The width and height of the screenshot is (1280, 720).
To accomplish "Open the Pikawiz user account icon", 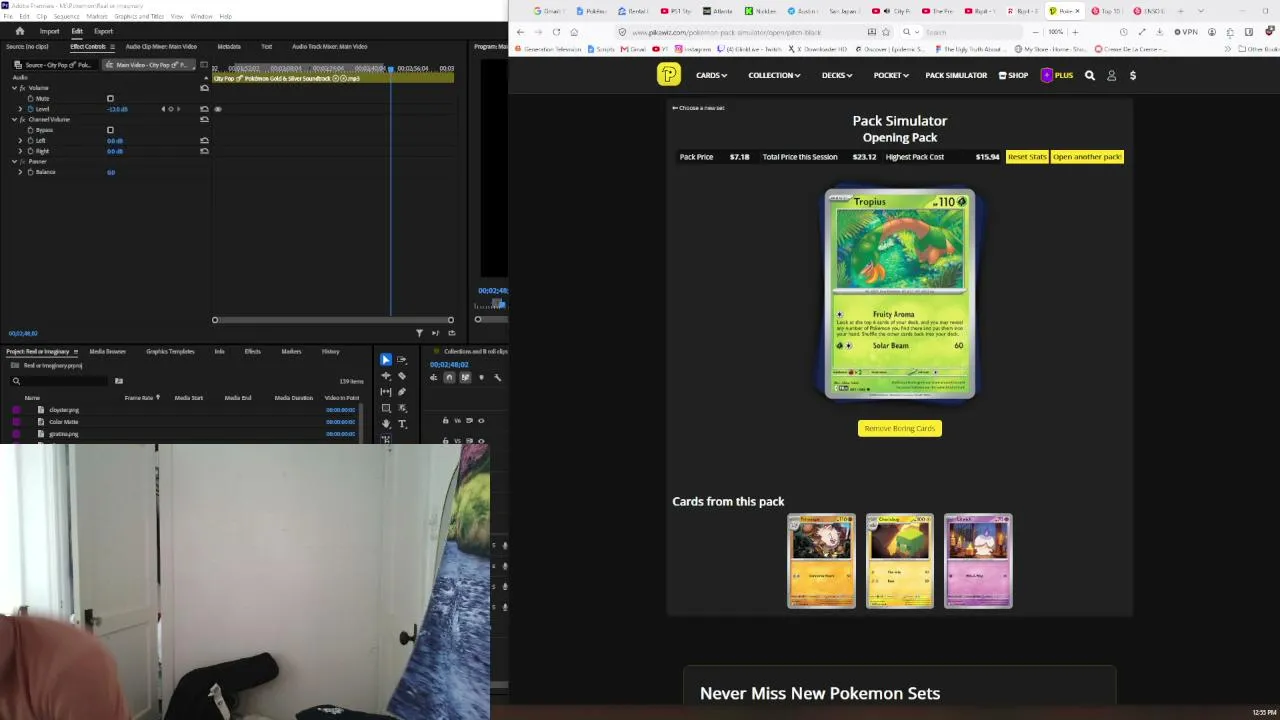I will 1111,75.
